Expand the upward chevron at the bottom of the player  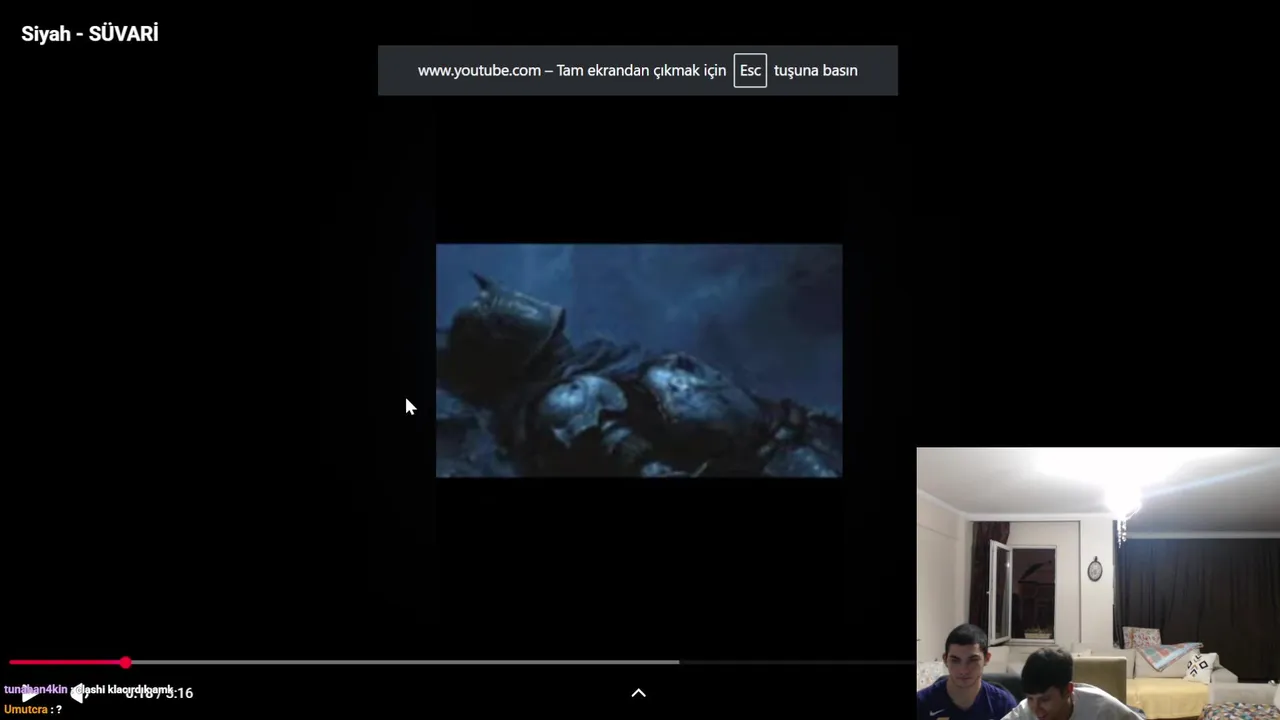[638, 693]
